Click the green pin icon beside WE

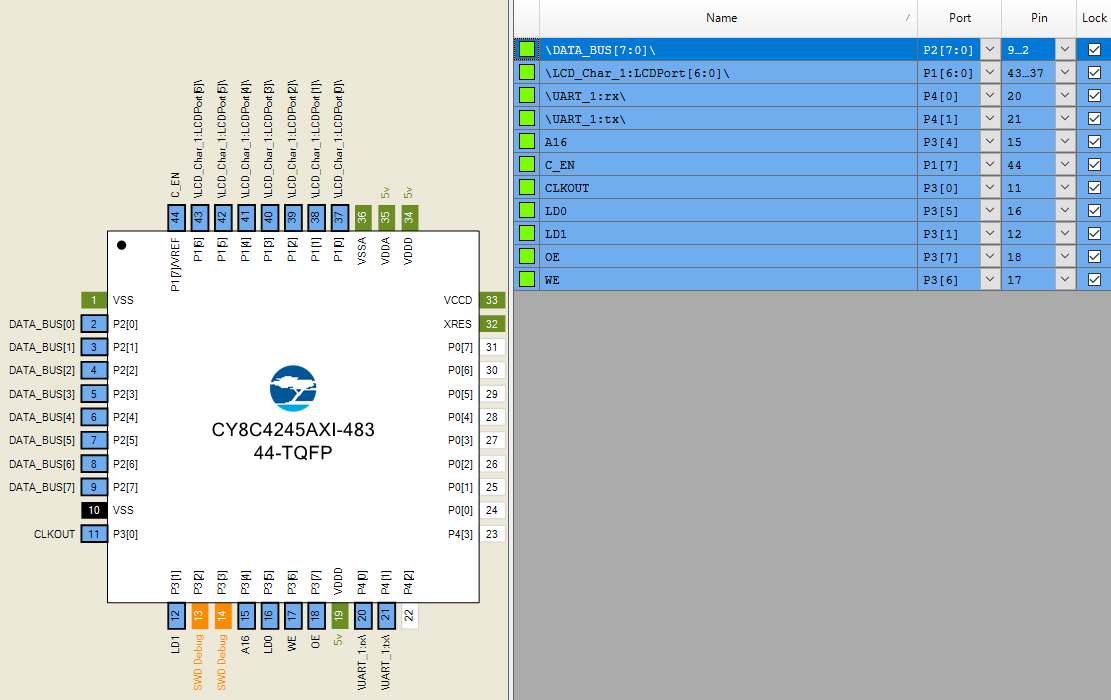coord(526,280)
